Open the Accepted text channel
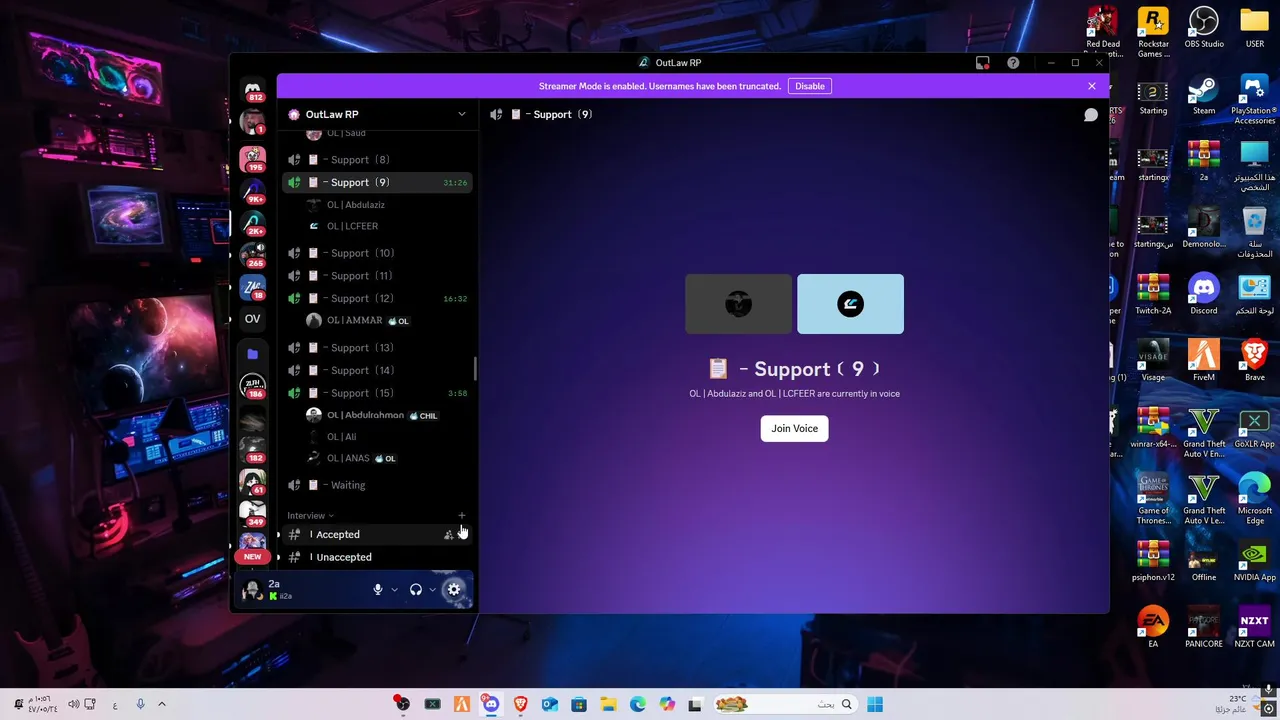This screenshot has height=720, width=1280. pyautogui.click(x=377, y=535)
